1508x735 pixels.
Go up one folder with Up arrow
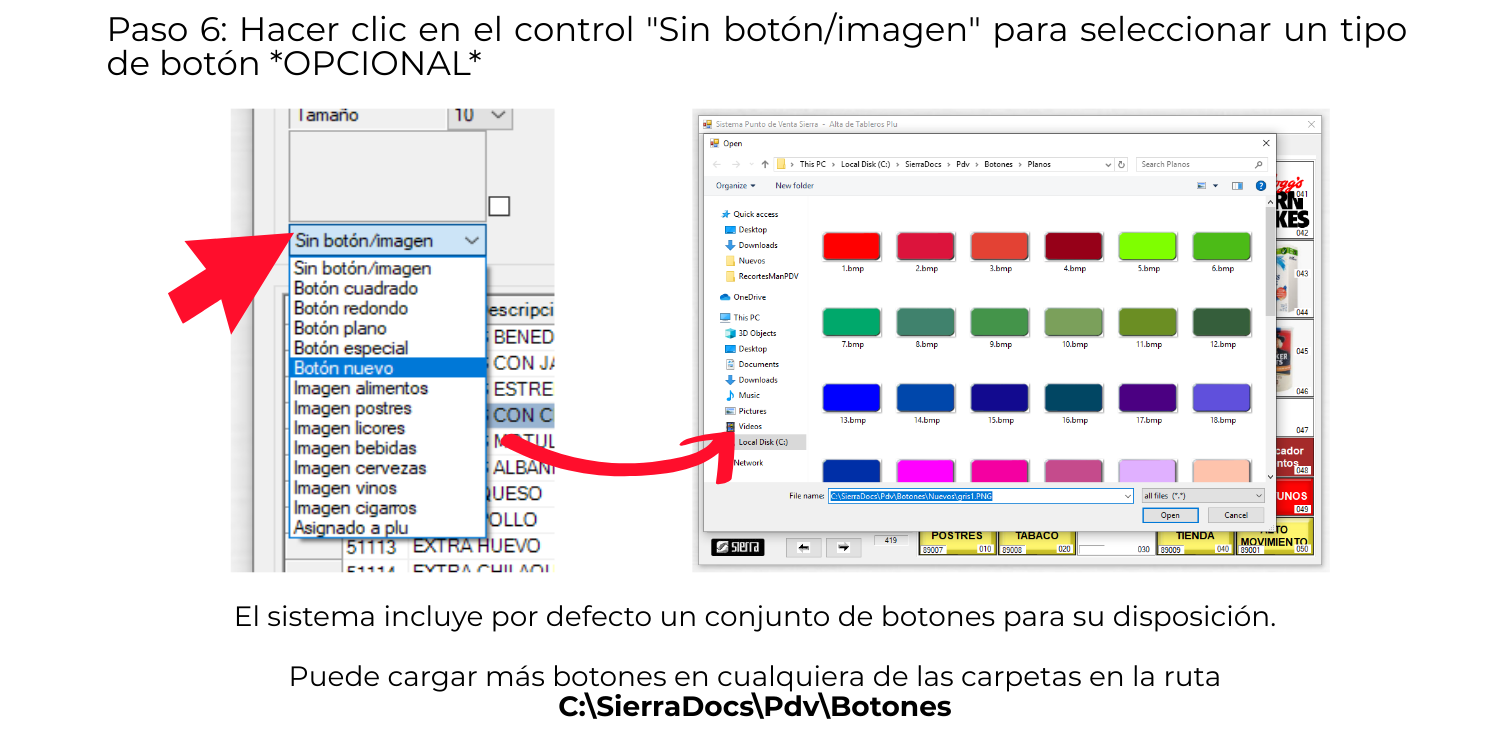pyautogui.click(x=765, y=164)
